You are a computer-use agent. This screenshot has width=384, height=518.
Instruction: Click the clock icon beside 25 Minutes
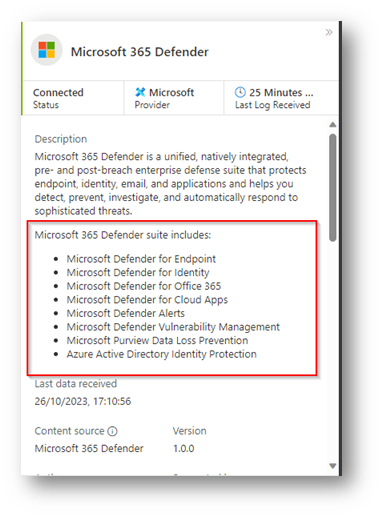[240, 92]
